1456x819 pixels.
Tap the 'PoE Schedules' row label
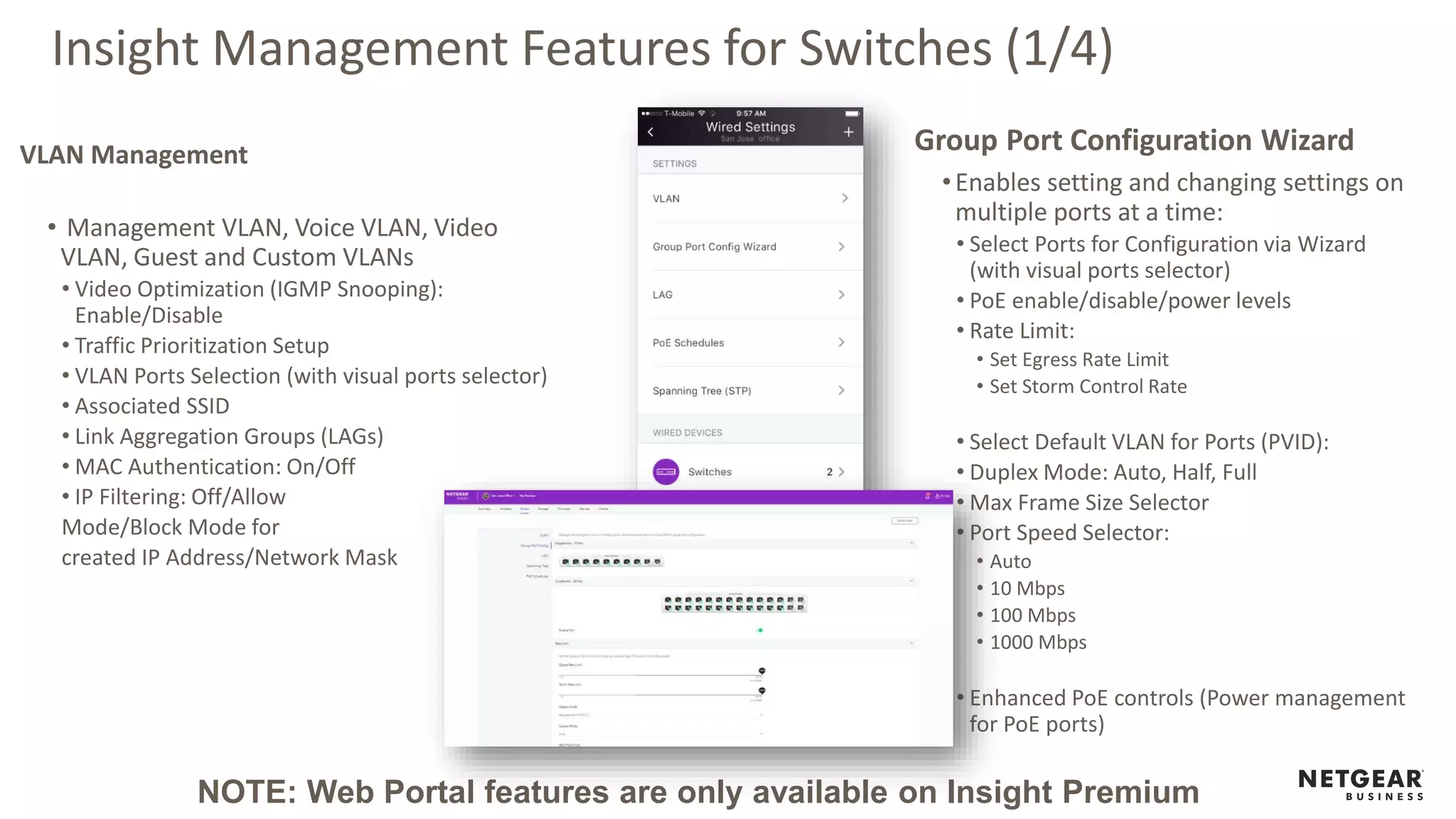[688, 343]
